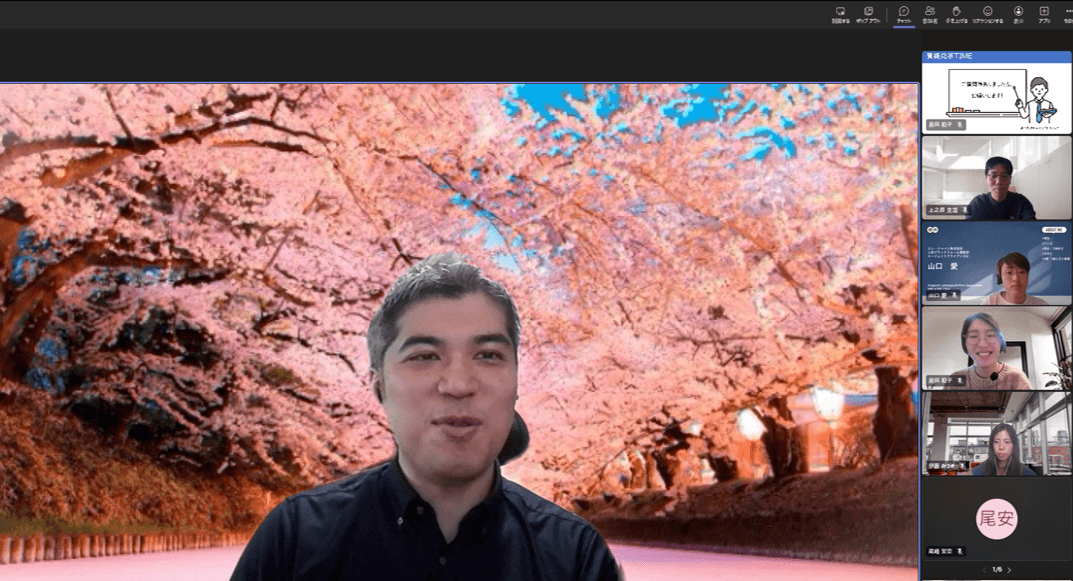Select the tile of man in black sweater

996,178
